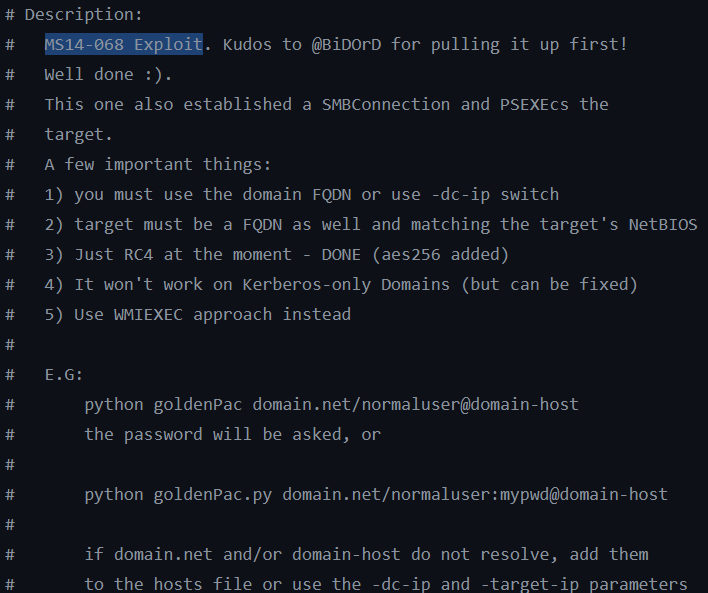Viewport: 708px width, 593px height.
Task: Click the 'Well done :).' comment line
Action: point(108,75)
